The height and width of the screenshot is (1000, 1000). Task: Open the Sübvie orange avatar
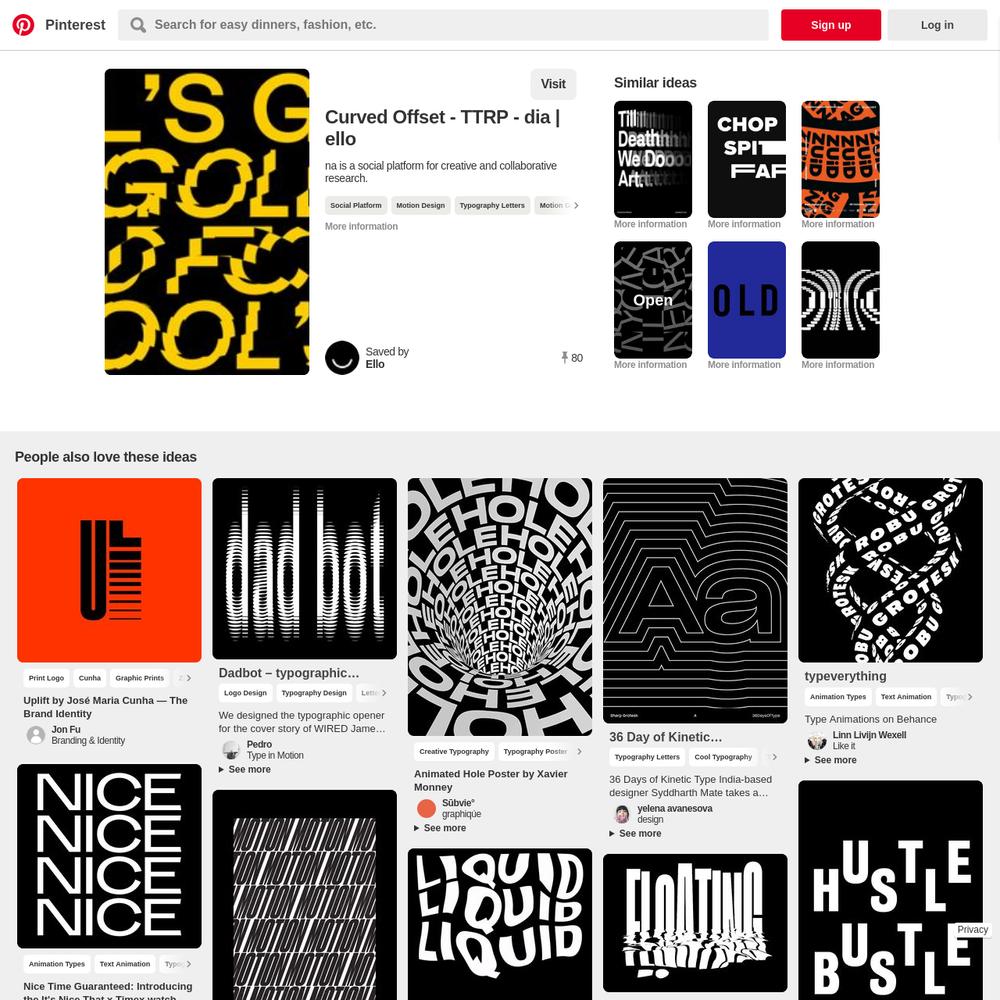[x=426, y=808]
